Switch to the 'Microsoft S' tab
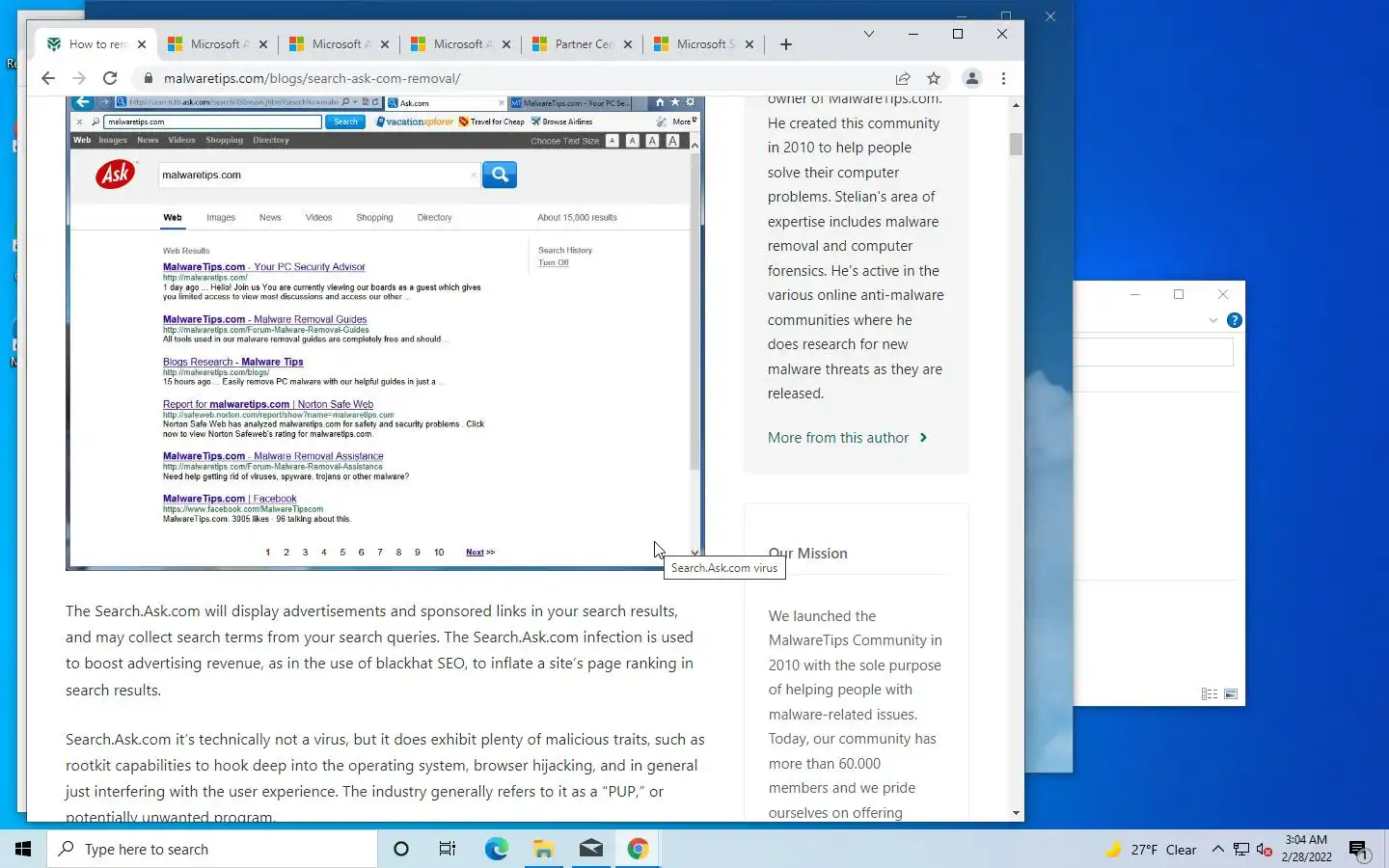This screenshot has height=868, width=1389. [x=705, y=44]
